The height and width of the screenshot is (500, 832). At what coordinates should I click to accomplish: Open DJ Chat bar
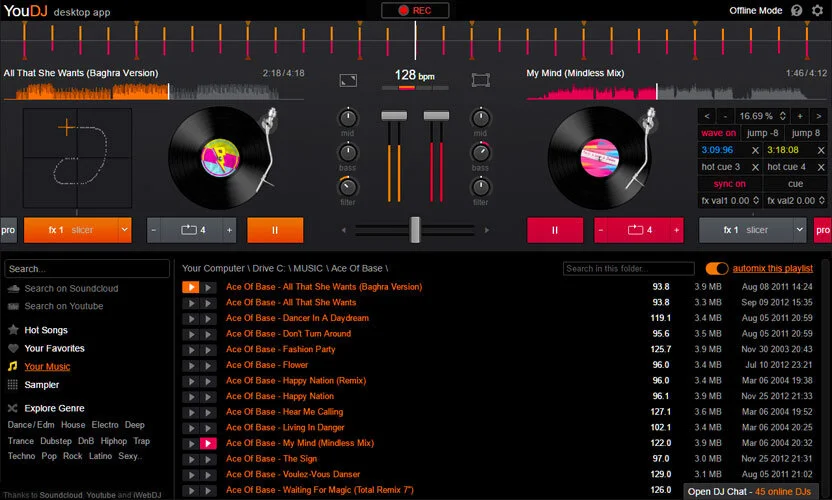click(749, 492)
